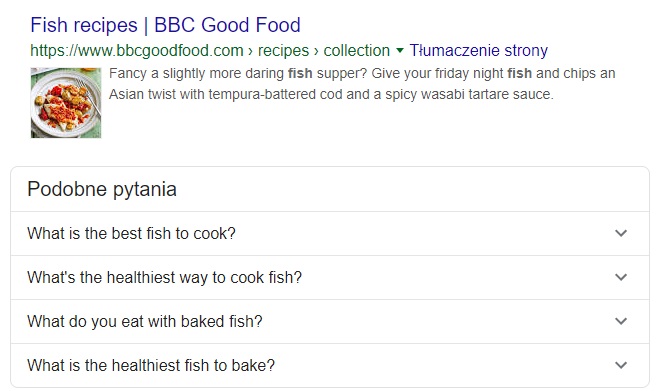Click the 'Podobne pytania' heading

[102, 189]
